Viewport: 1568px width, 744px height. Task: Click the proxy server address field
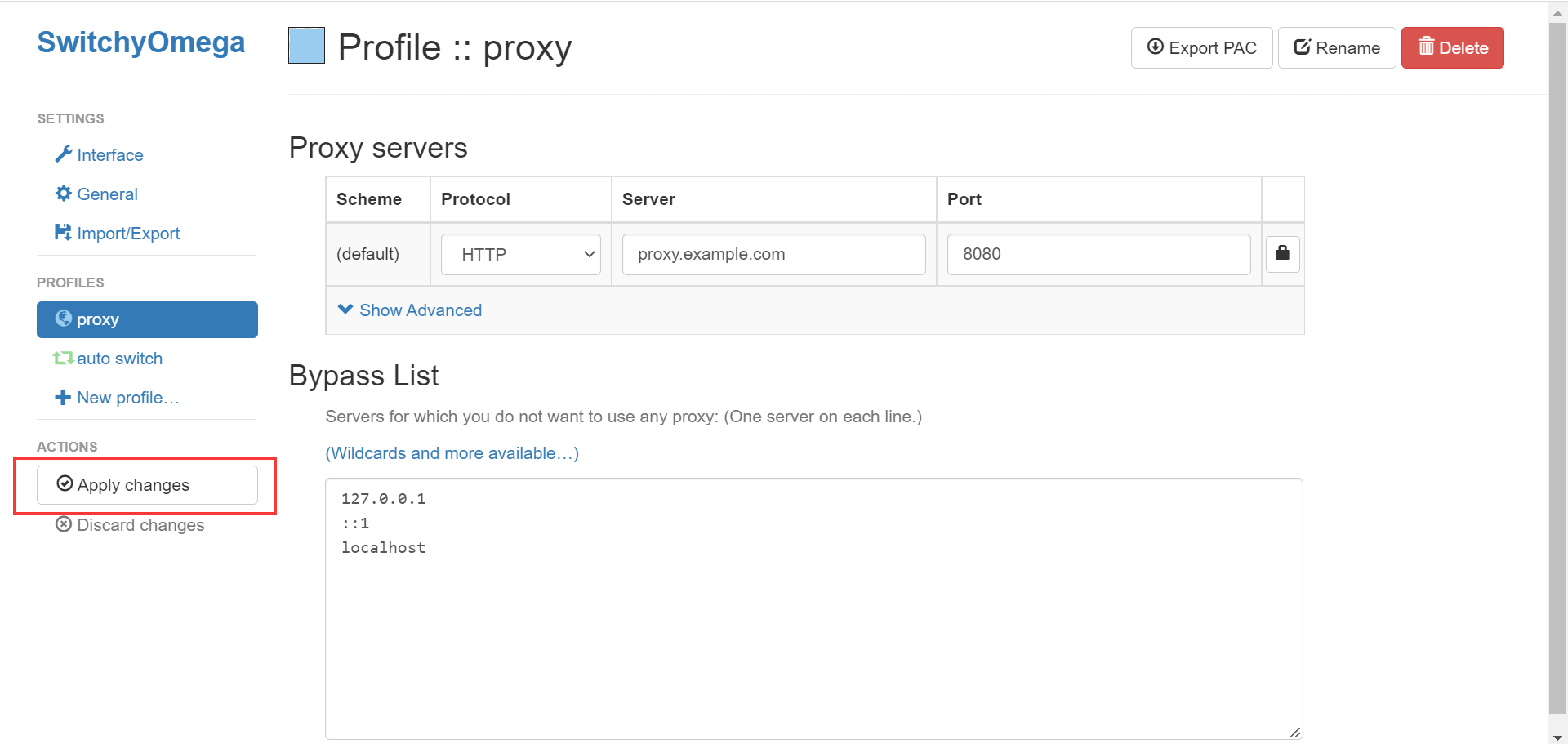774,255
